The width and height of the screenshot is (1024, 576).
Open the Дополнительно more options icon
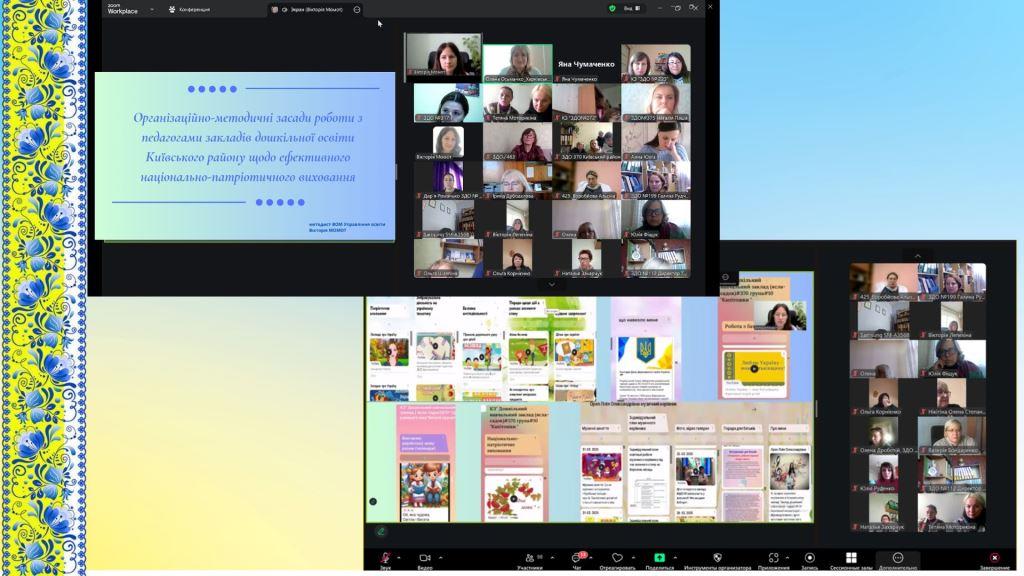pos(897,557)
